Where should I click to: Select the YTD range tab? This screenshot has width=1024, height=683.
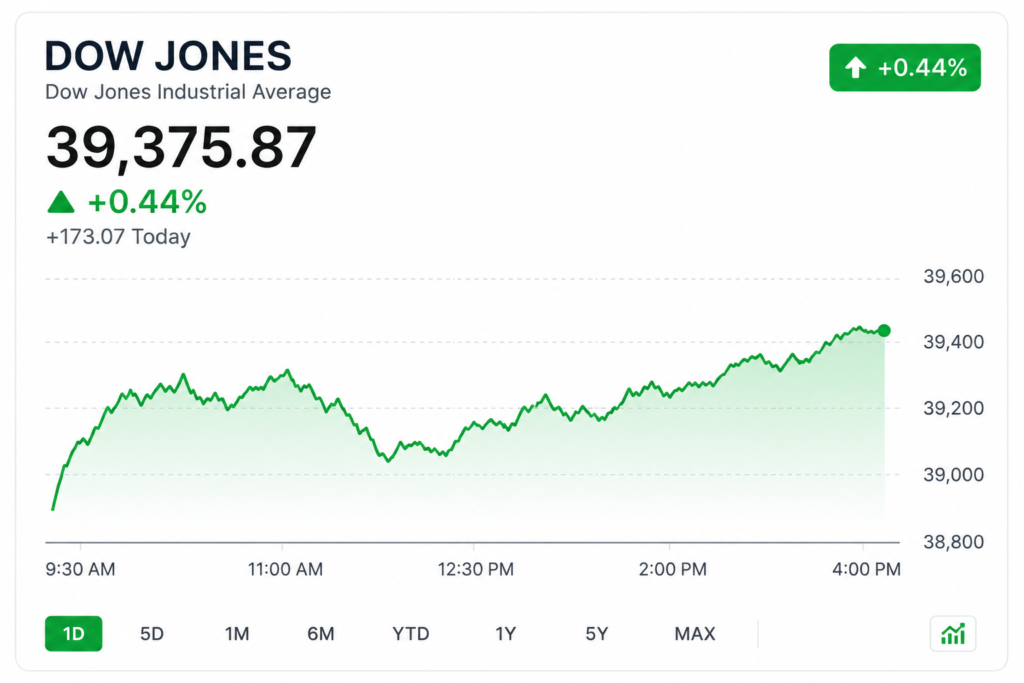pos(411,633)
